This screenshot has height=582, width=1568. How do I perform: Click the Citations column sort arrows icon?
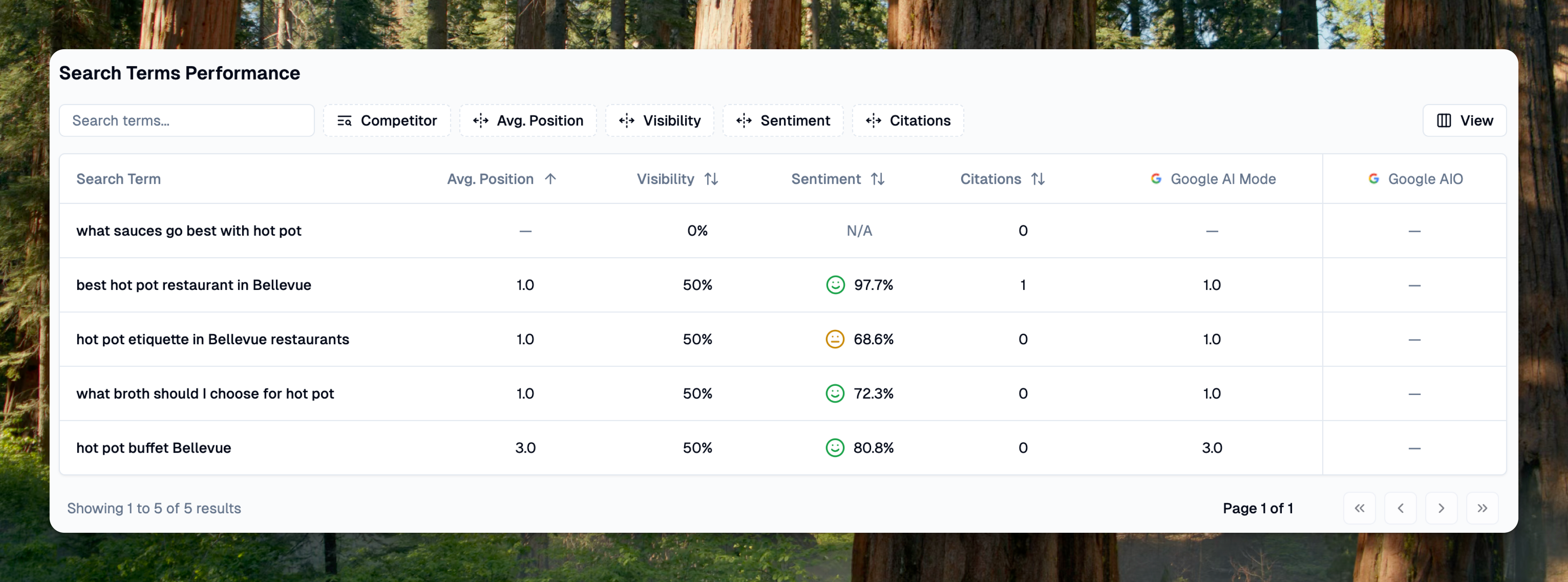[1038, 179]
